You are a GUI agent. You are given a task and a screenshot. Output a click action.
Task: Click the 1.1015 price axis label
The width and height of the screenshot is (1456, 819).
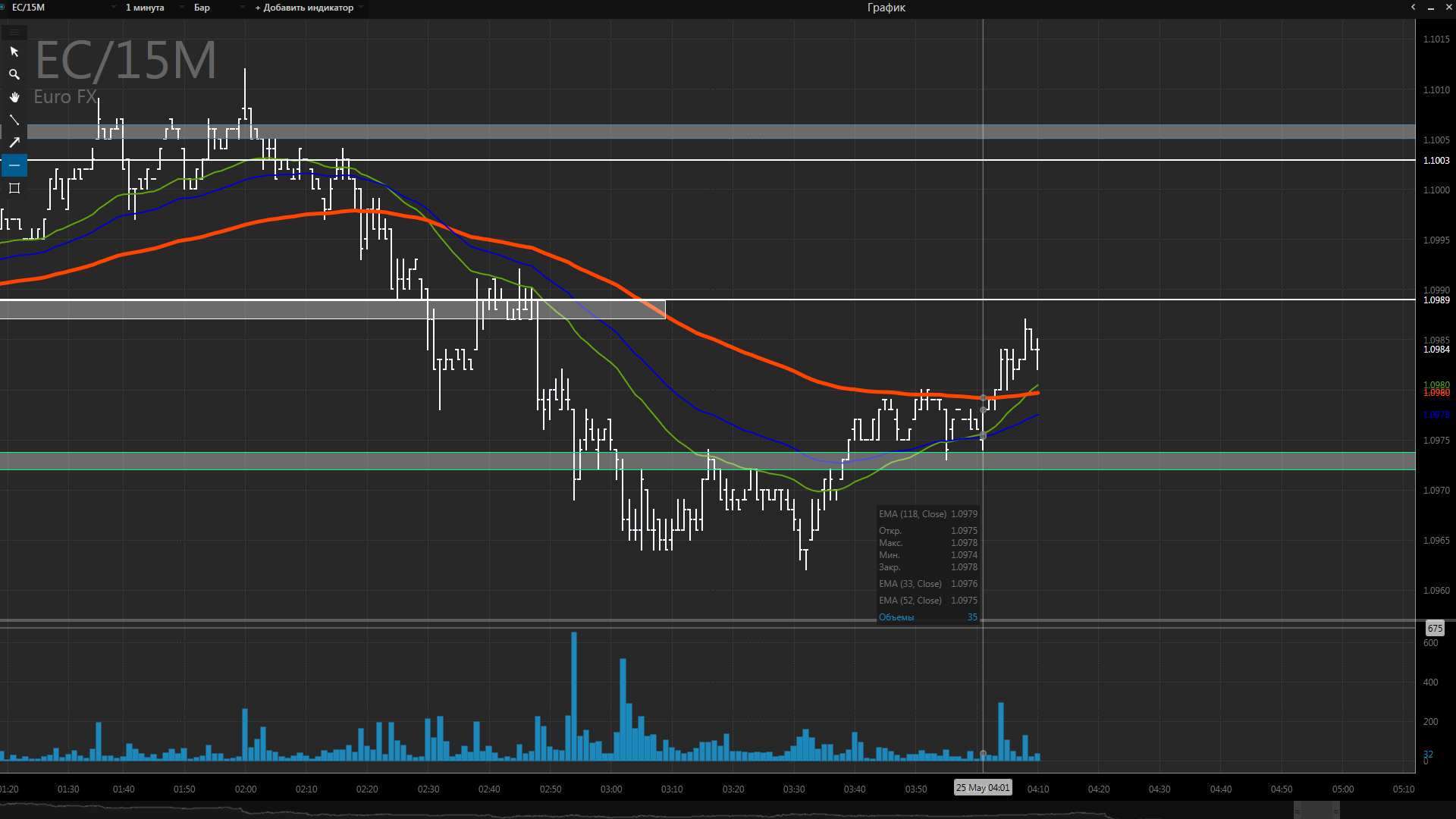(1436, 39)
